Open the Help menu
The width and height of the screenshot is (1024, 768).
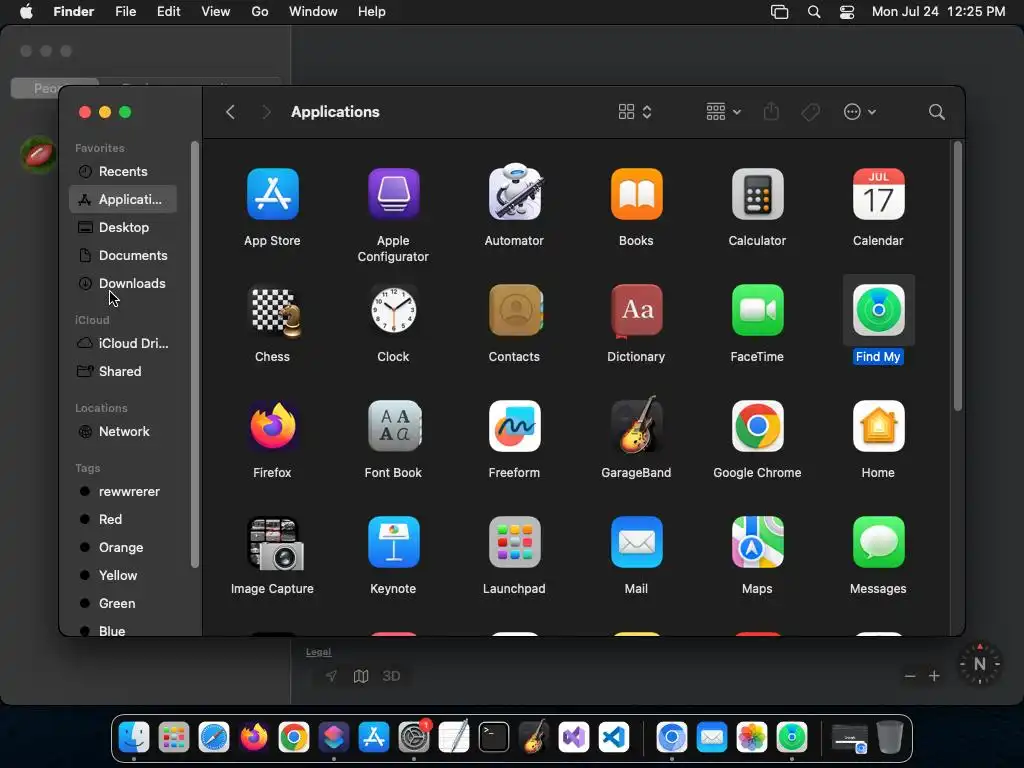372,12
